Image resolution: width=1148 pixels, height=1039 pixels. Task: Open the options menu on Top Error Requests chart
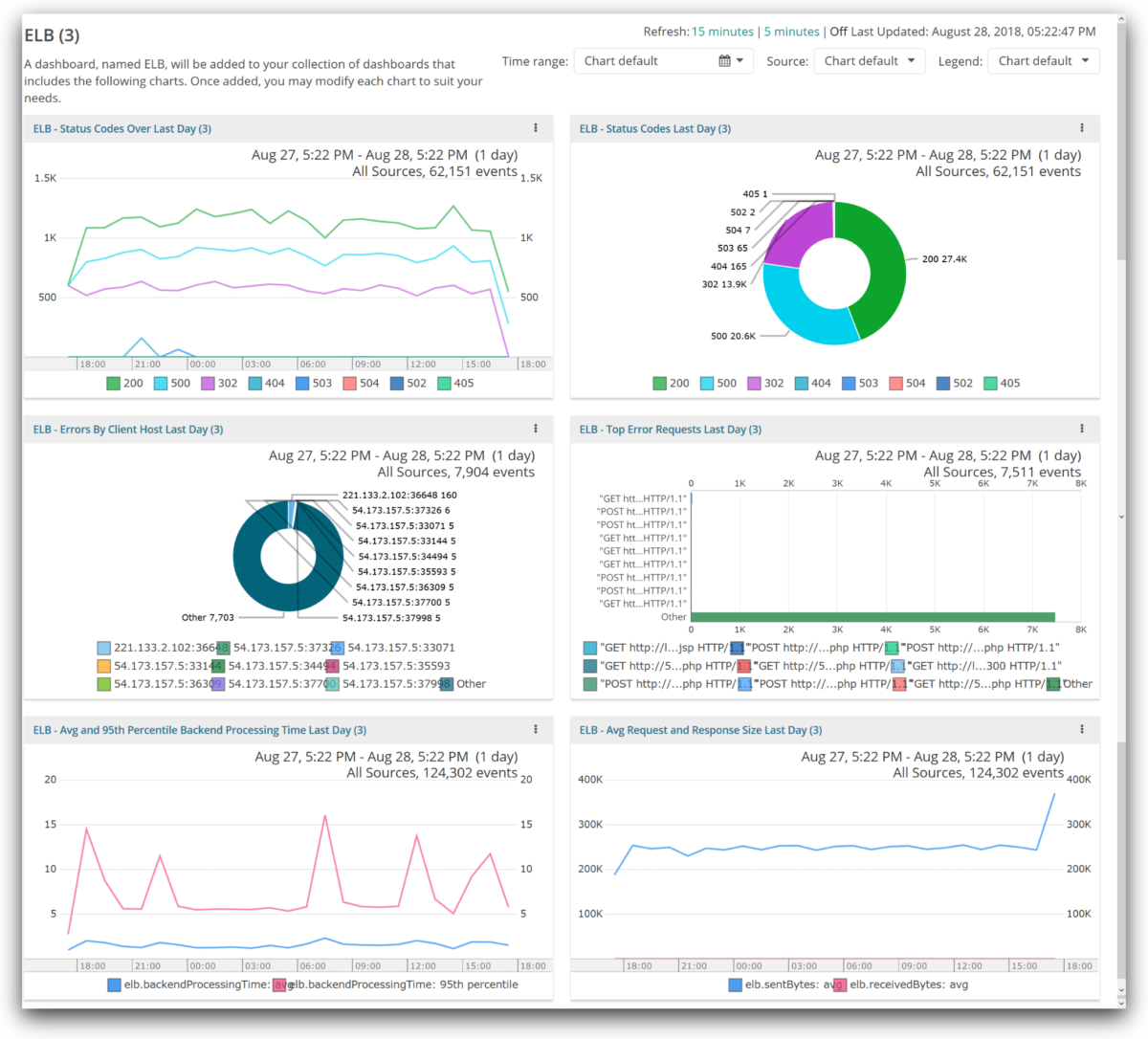(x=1081, y=429)
